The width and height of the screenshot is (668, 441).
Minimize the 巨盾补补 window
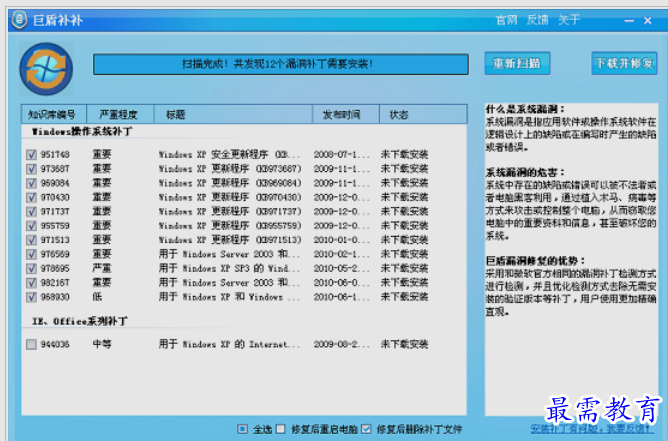click(629, 20)
